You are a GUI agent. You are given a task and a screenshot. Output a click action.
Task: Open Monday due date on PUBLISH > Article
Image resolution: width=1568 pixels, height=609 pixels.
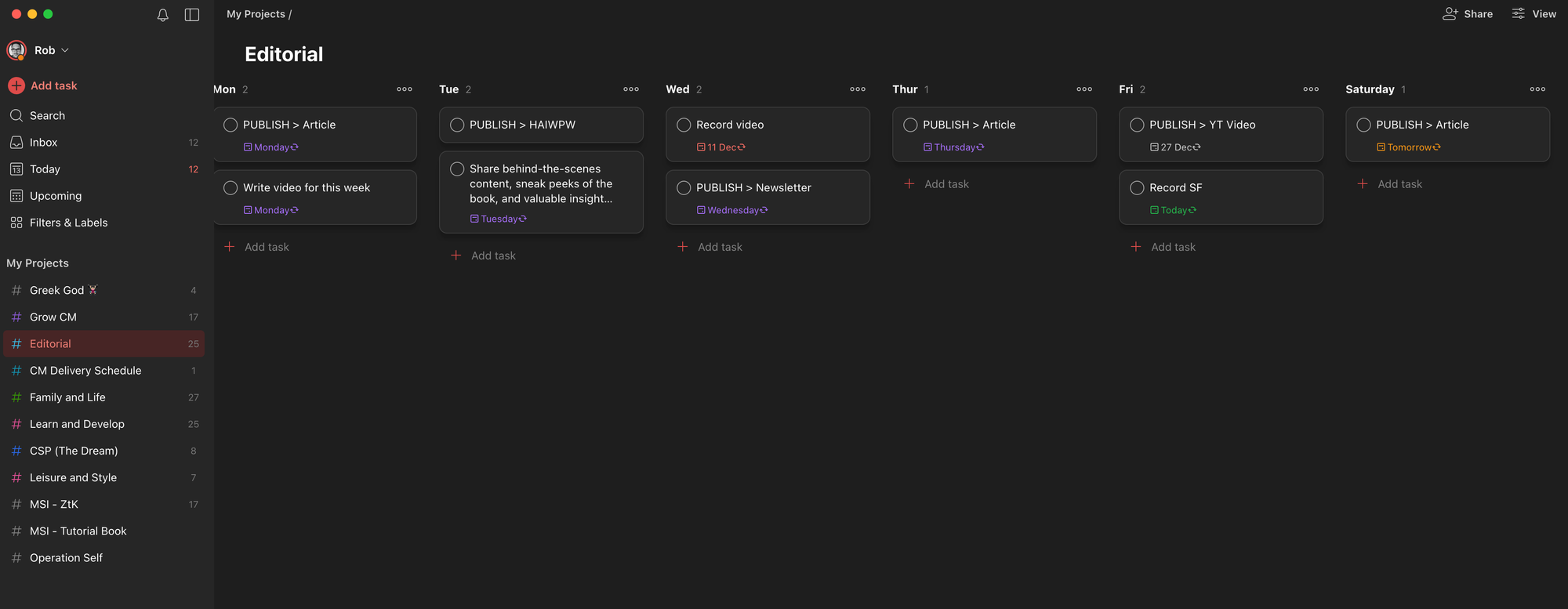[271, 147]
